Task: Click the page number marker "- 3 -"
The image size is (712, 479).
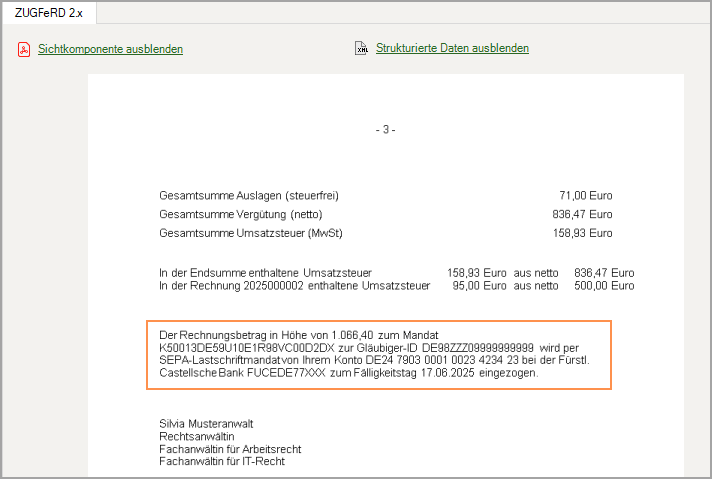Action: tap(385, 130)
